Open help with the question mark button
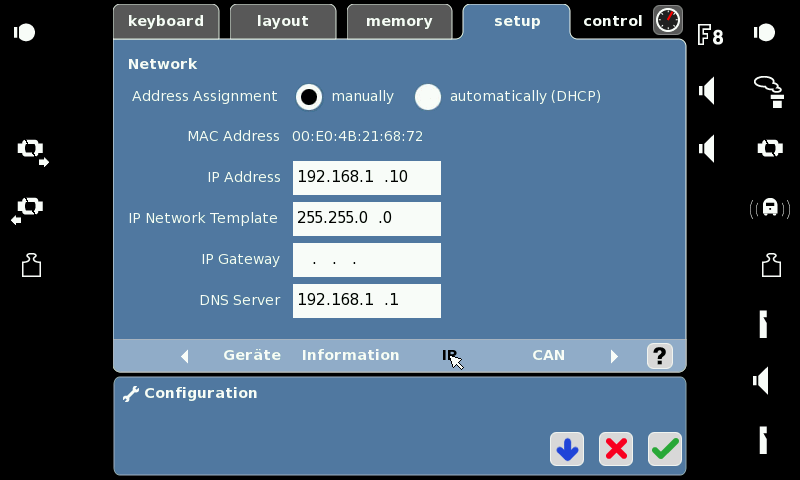 (660, 356)
